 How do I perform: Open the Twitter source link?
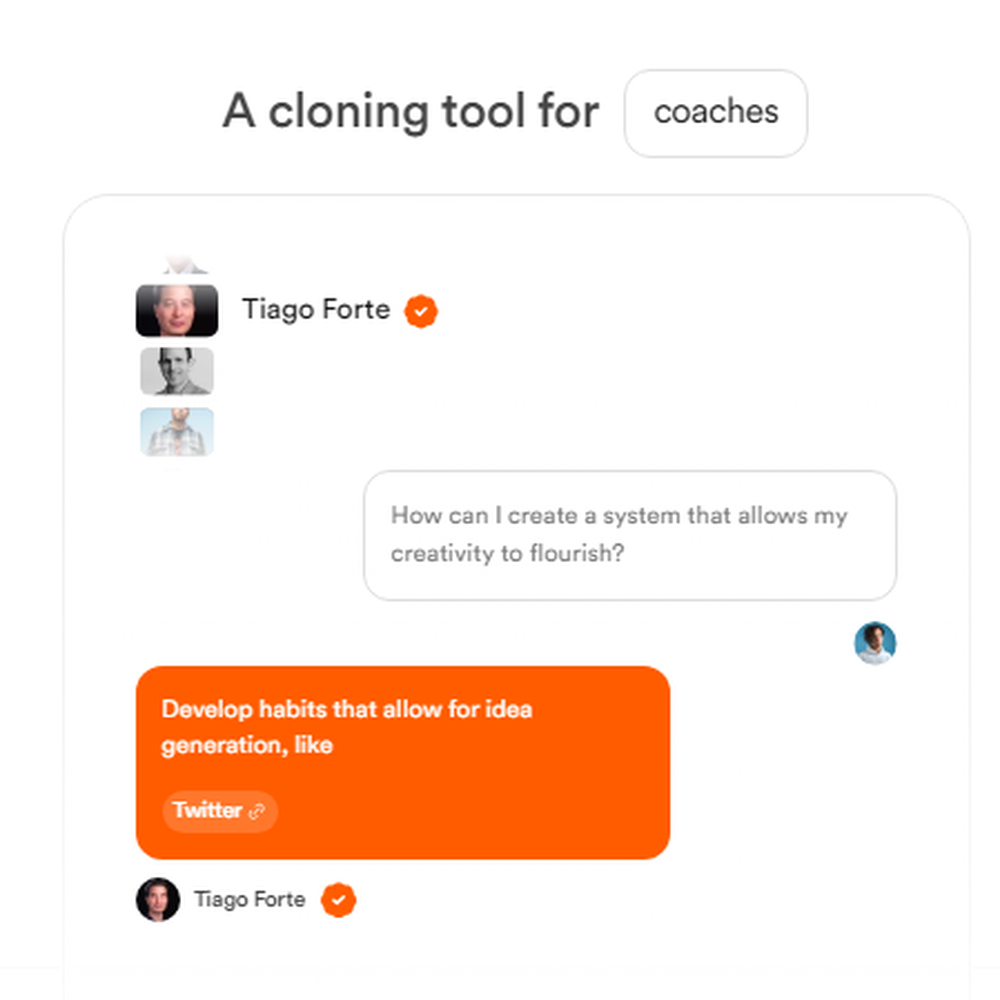(219, 811)
